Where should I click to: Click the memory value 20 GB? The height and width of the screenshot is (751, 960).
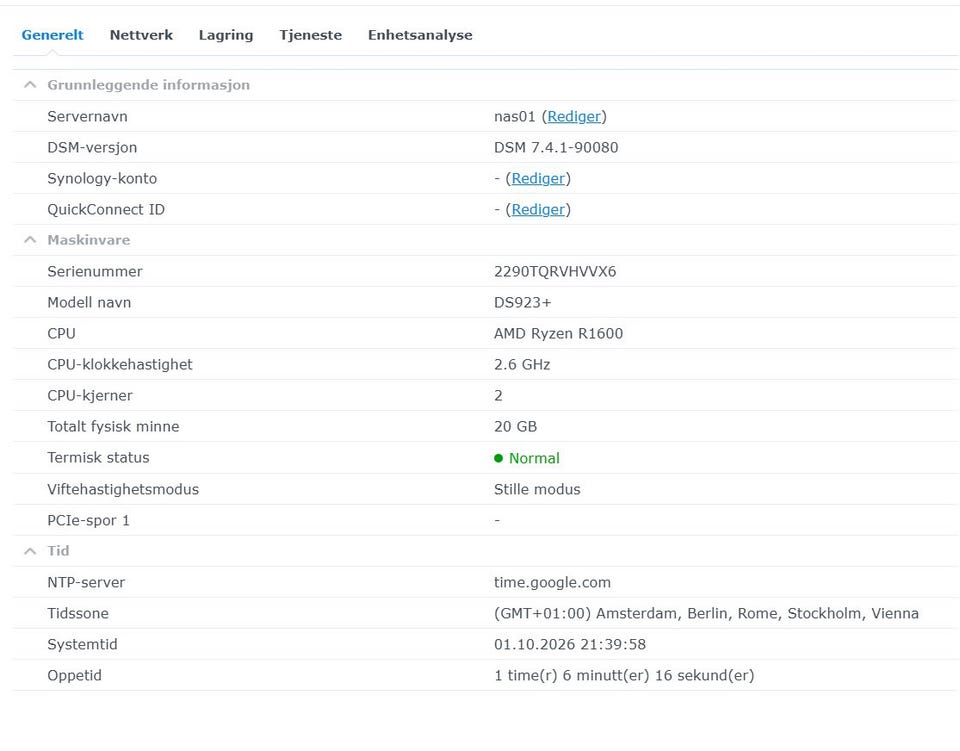click(516, 427)
